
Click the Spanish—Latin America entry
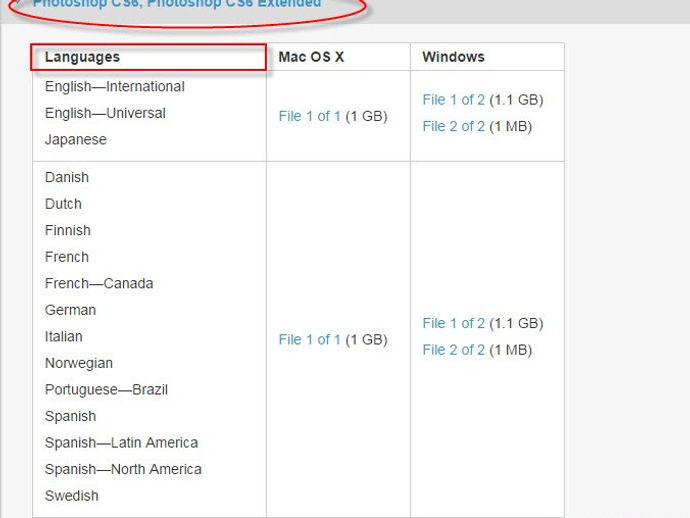pyautogui.click(x=121, y=443)
